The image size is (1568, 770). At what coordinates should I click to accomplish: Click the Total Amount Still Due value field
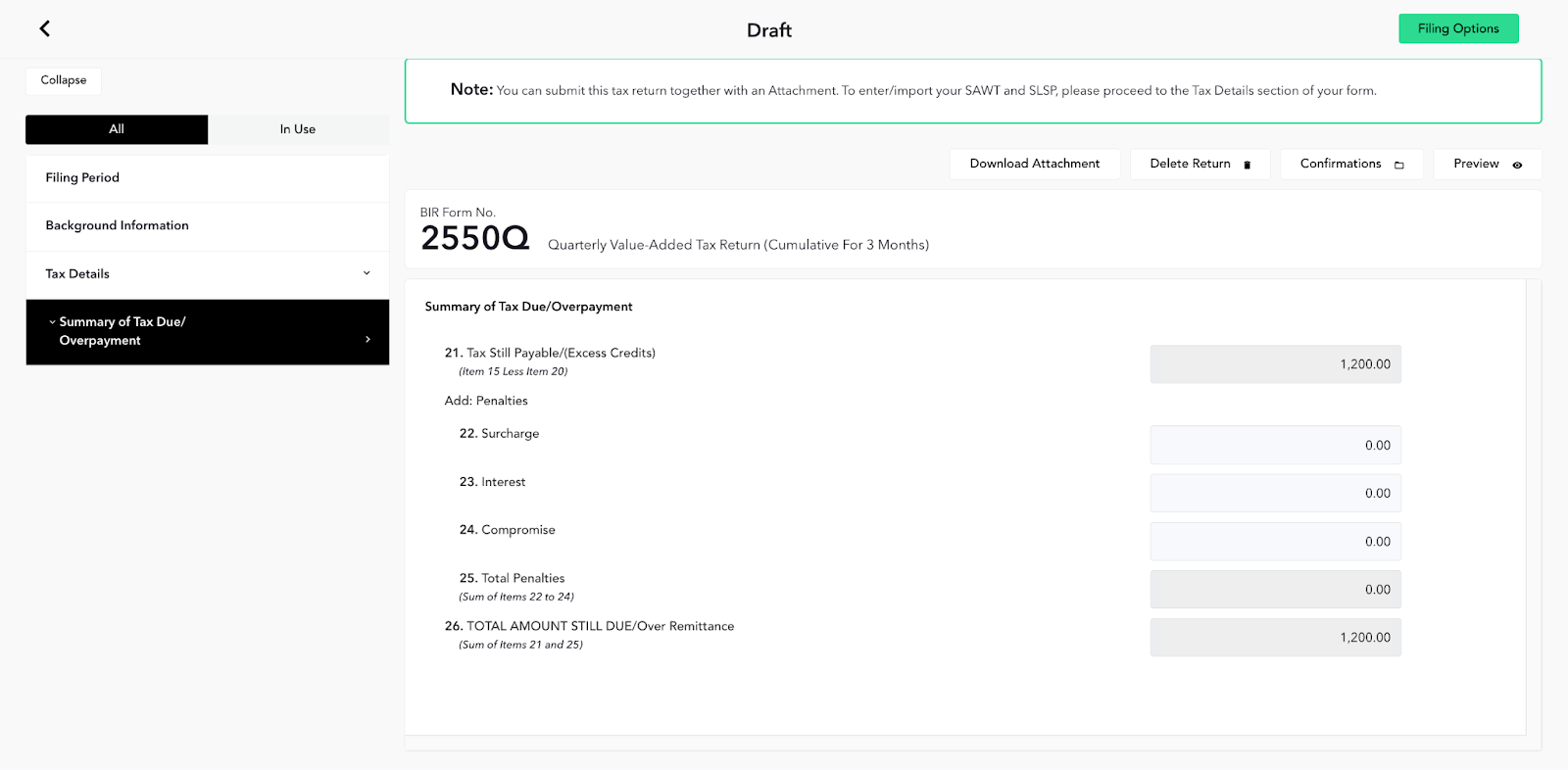pyautogui.click(x=1275, y=638)
